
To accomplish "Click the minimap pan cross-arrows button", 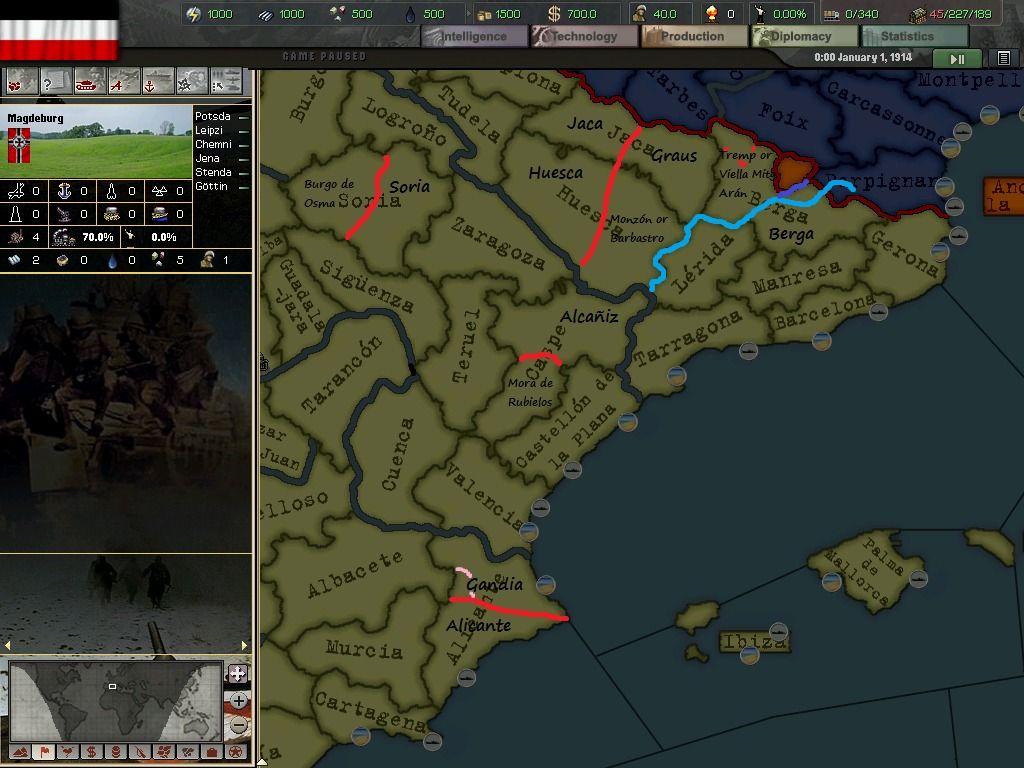I will pyautogui.click(x=238, y=674).
